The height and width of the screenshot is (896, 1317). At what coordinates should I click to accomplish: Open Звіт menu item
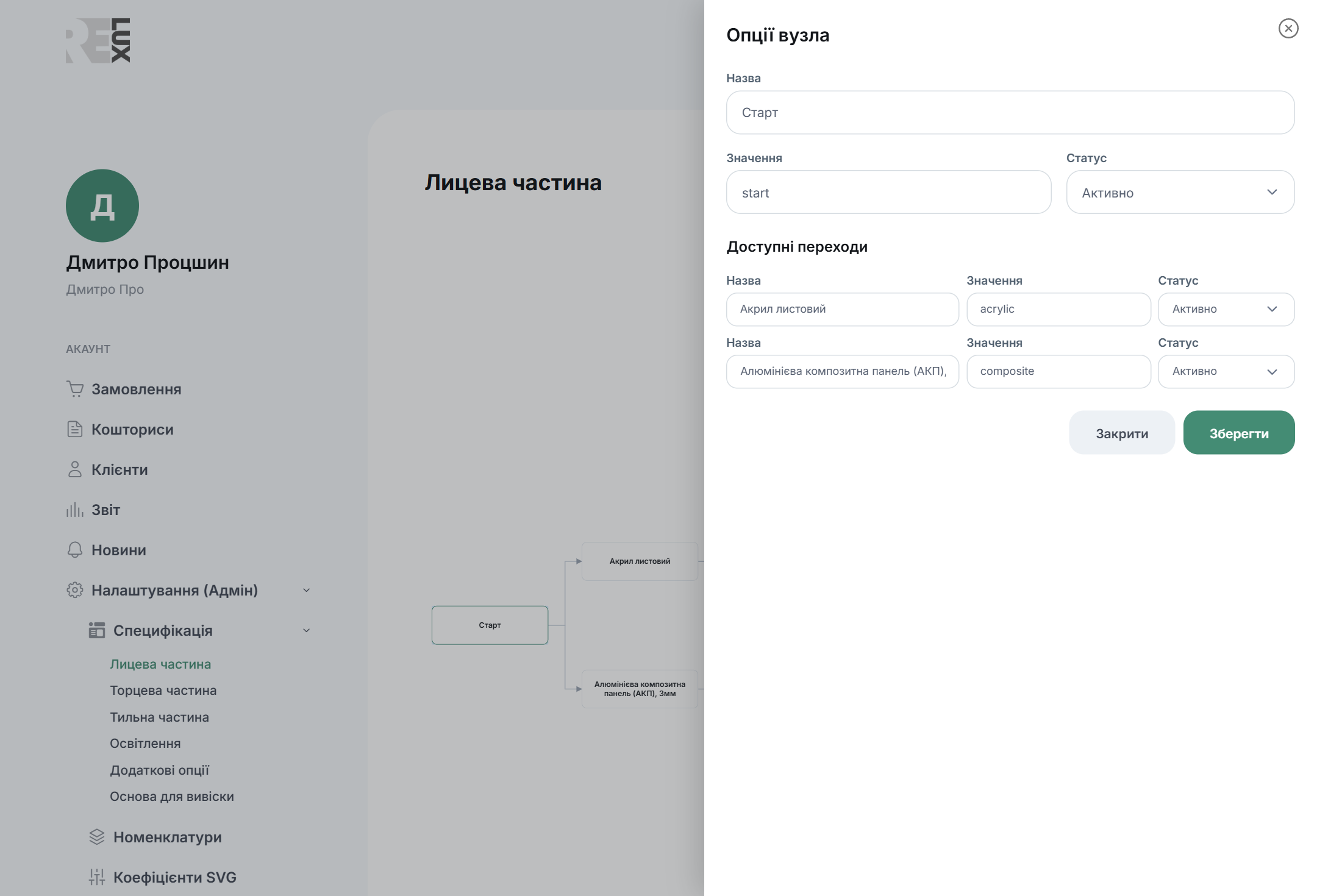point(105,510)
